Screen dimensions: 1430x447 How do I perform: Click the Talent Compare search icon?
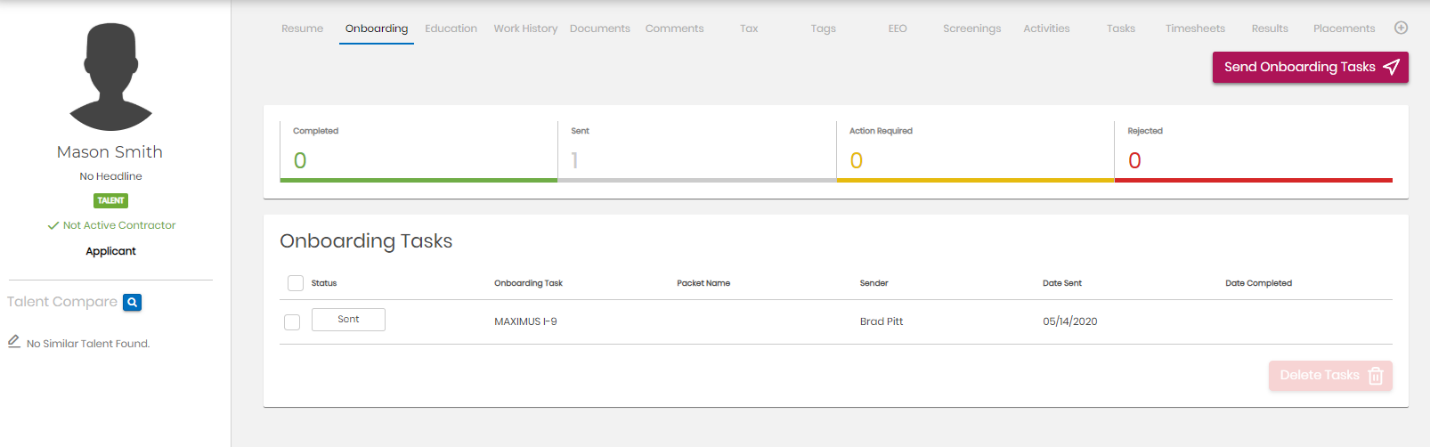[x=133, y=302]
